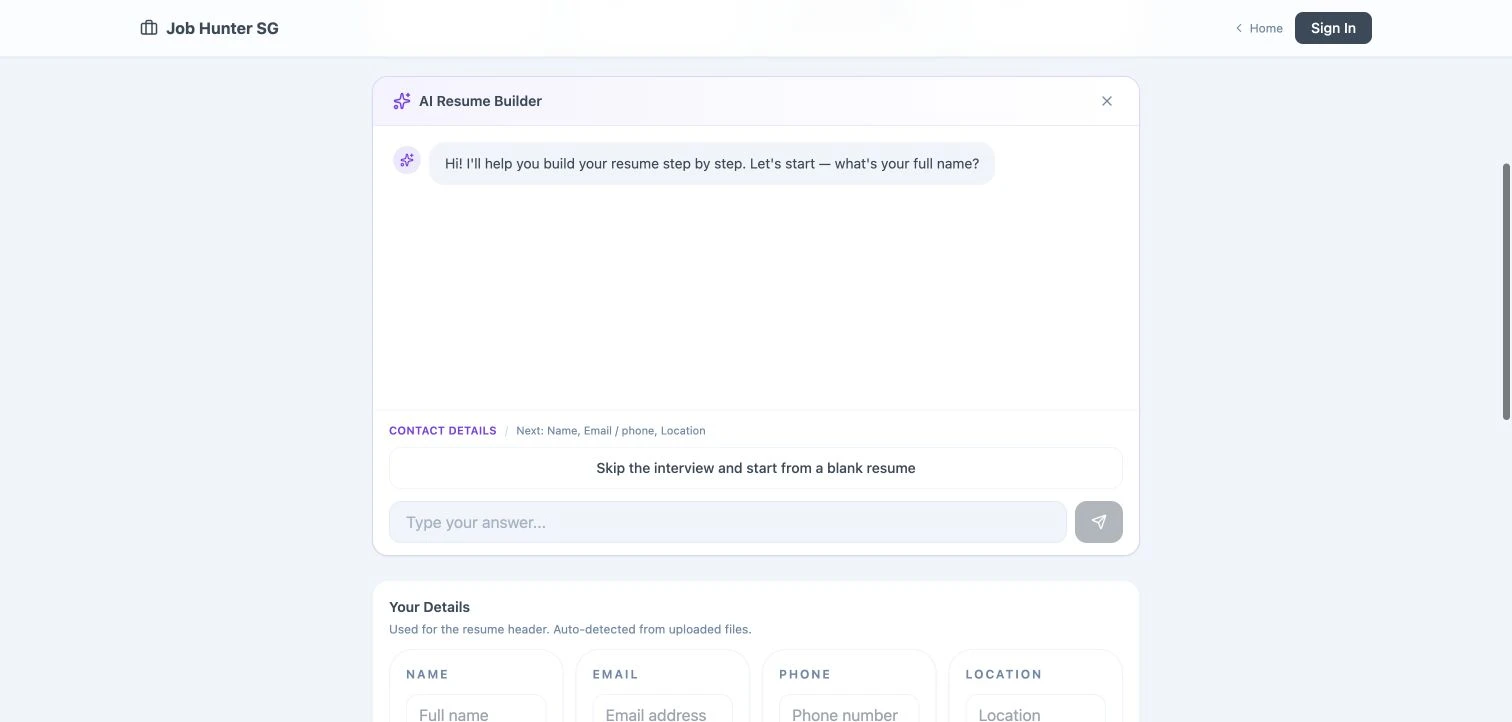
Task: Focus the Email address input field
Action: (663, 709)
